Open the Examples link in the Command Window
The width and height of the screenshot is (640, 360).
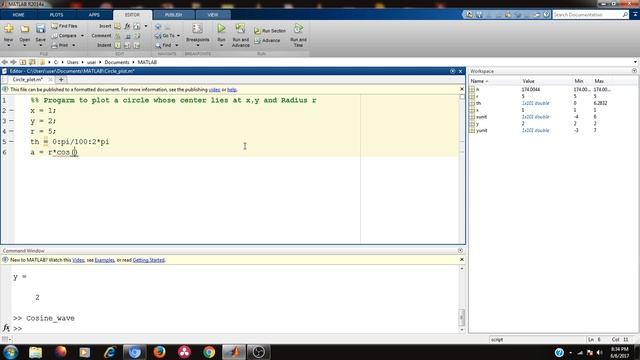(104, 260)
